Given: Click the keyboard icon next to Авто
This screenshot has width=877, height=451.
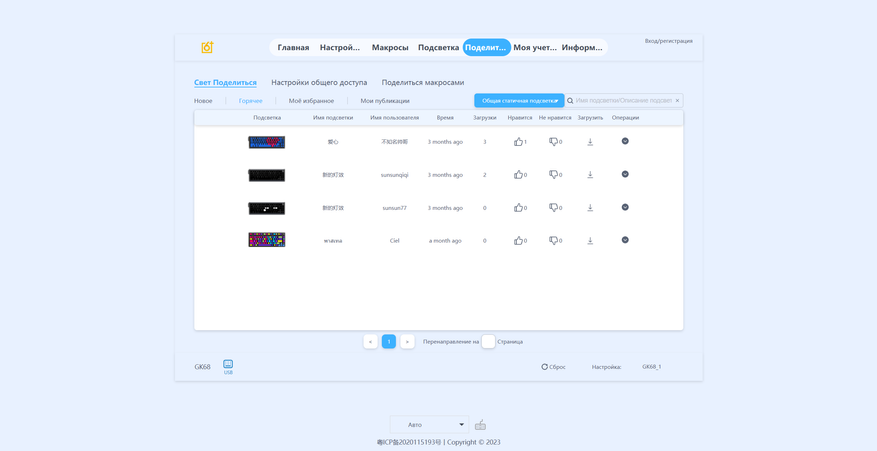Looking at the screenshot, I should (480, 425).
